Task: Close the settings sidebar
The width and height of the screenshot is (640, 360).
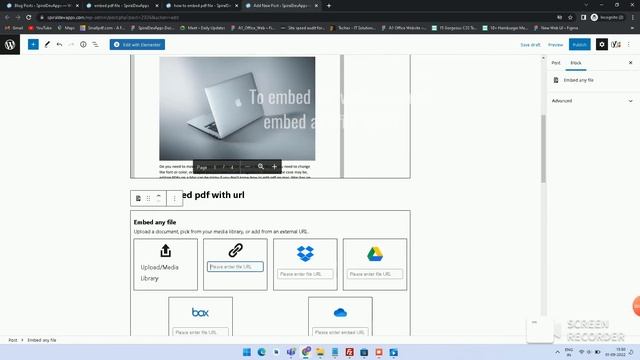Action: coord(631,63)
